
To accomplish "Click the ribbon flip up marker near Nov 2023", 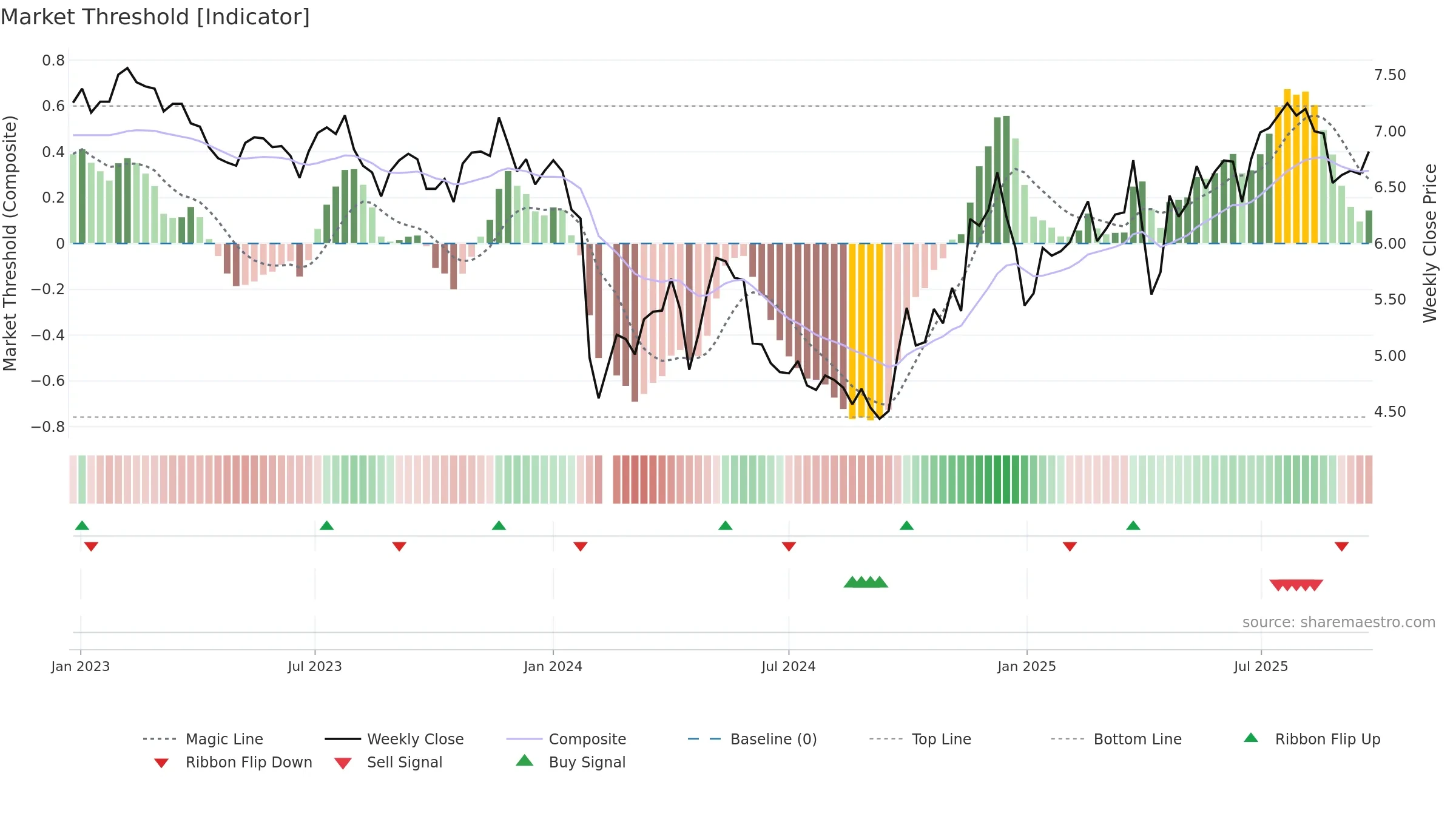I will tap(499, 525).
